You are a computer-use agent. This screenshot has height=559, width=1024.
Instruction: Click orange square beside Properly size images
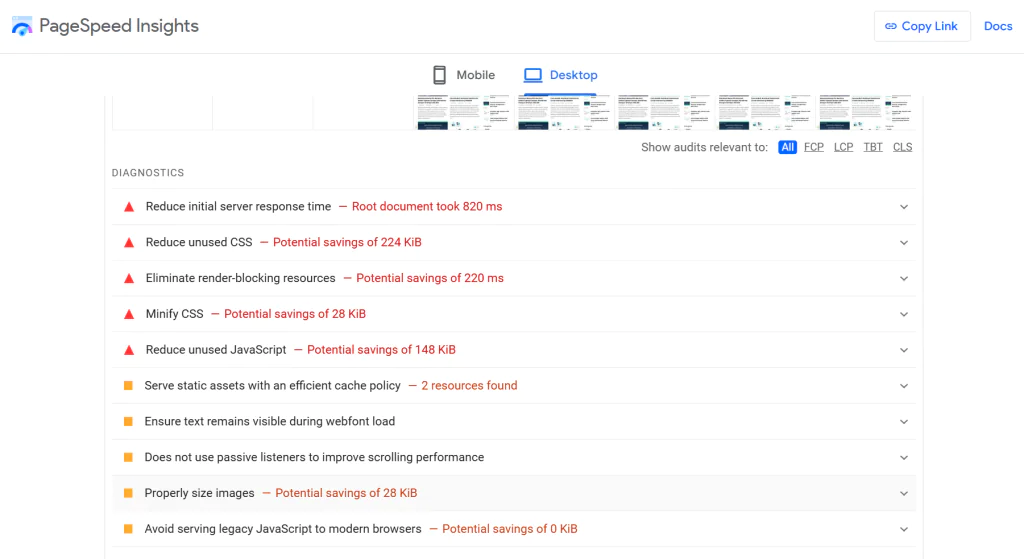pos(129,494)
